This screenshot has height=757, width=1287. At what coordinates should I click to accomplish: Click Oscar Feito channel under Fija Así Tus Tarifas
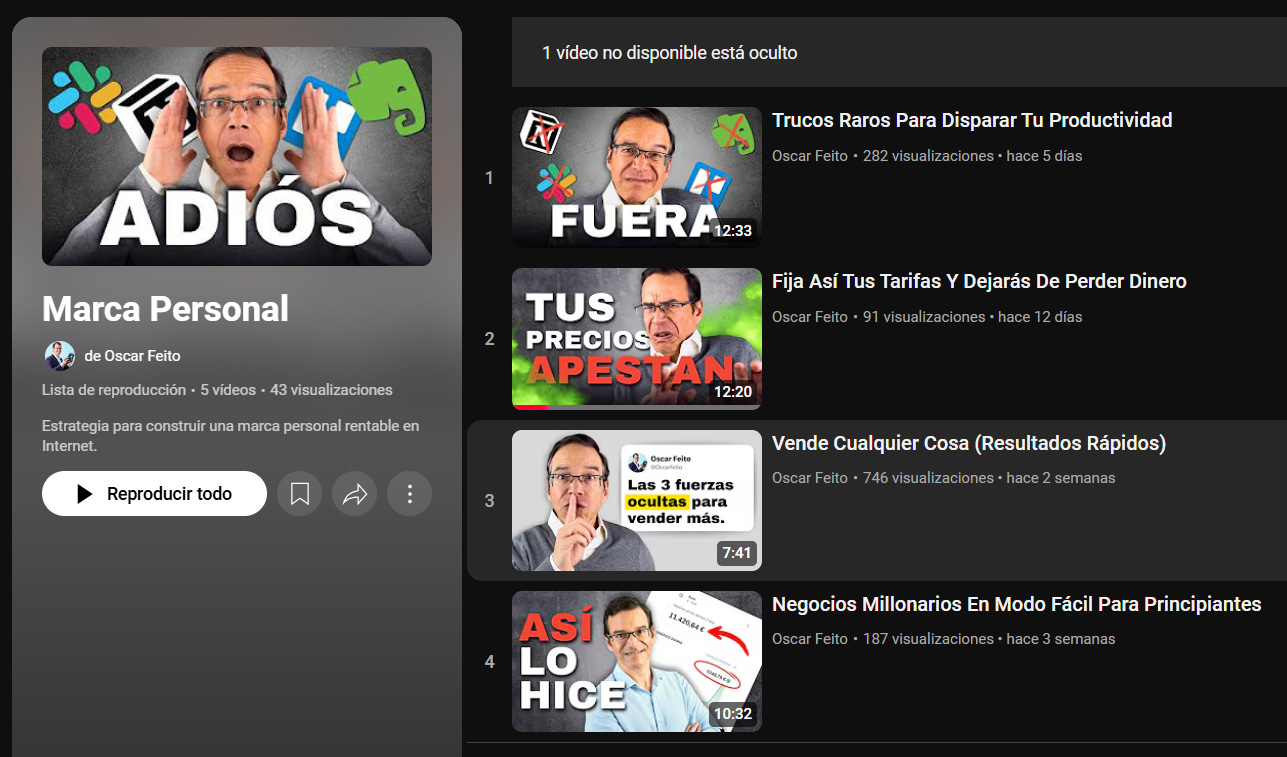810,317
